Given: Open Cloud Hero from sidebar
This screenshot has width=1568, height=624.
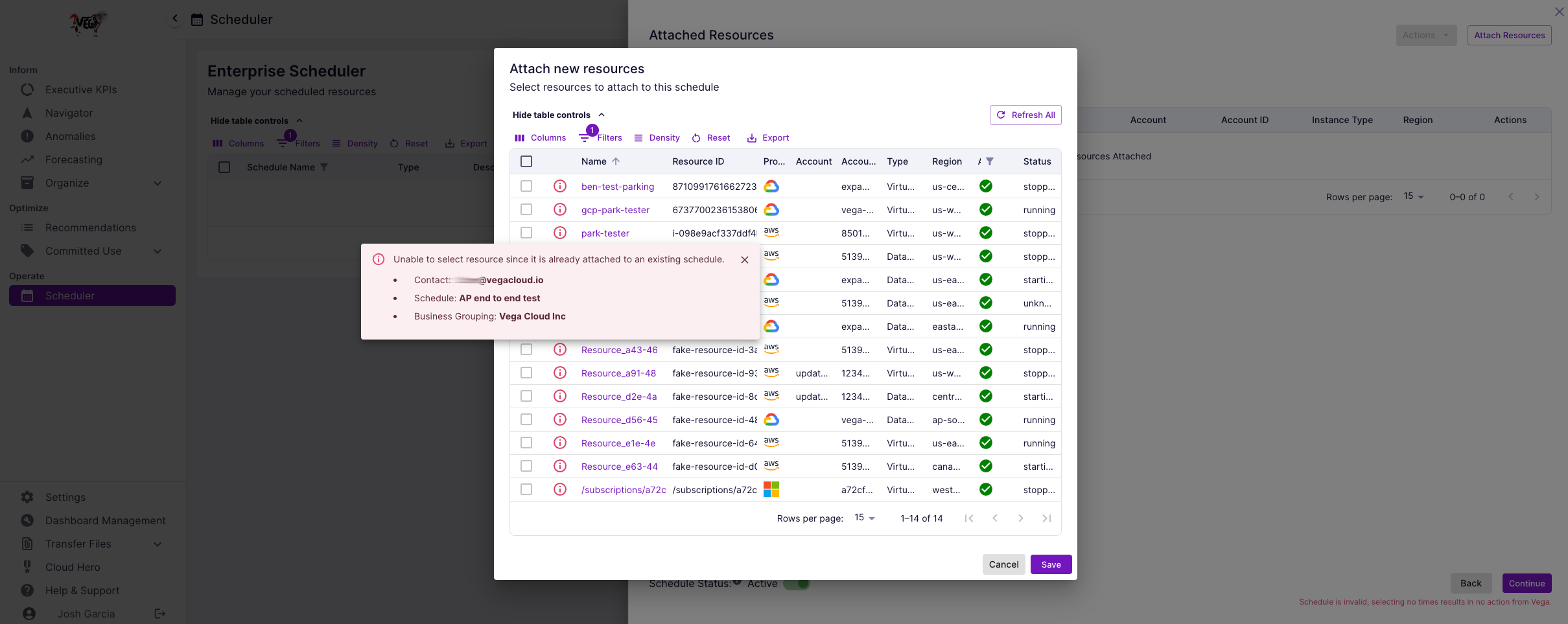Looking at the screenshot, I should click(x=73, y=567).
